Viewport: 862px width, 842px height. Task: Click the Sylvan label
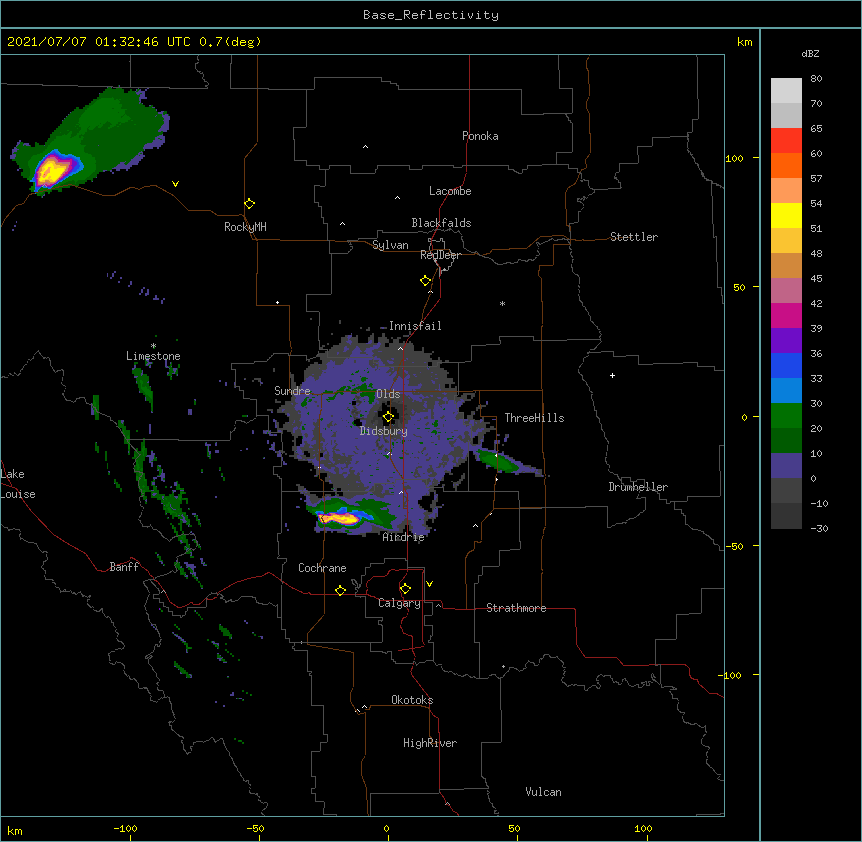[390, 245]
